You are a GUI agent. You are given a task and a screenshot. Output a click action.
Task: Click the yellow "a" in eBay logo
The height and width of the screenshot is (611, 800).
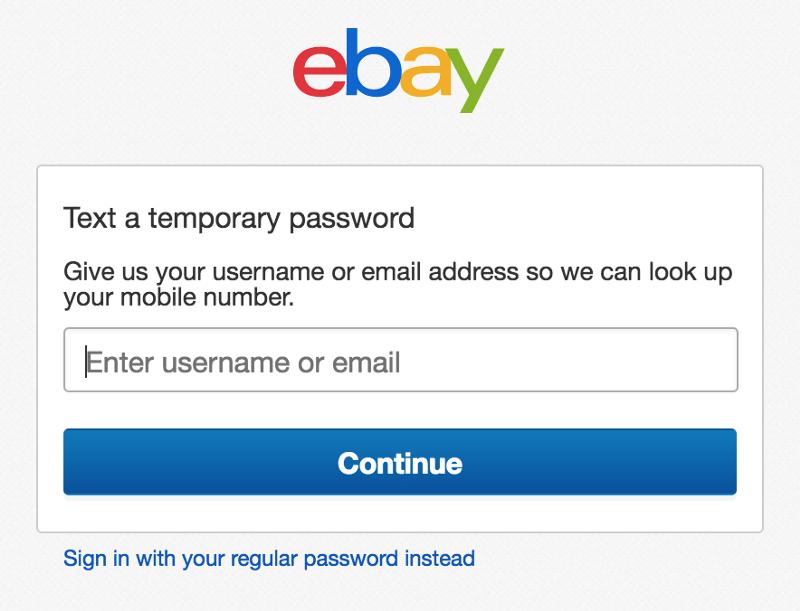point(426,70)
